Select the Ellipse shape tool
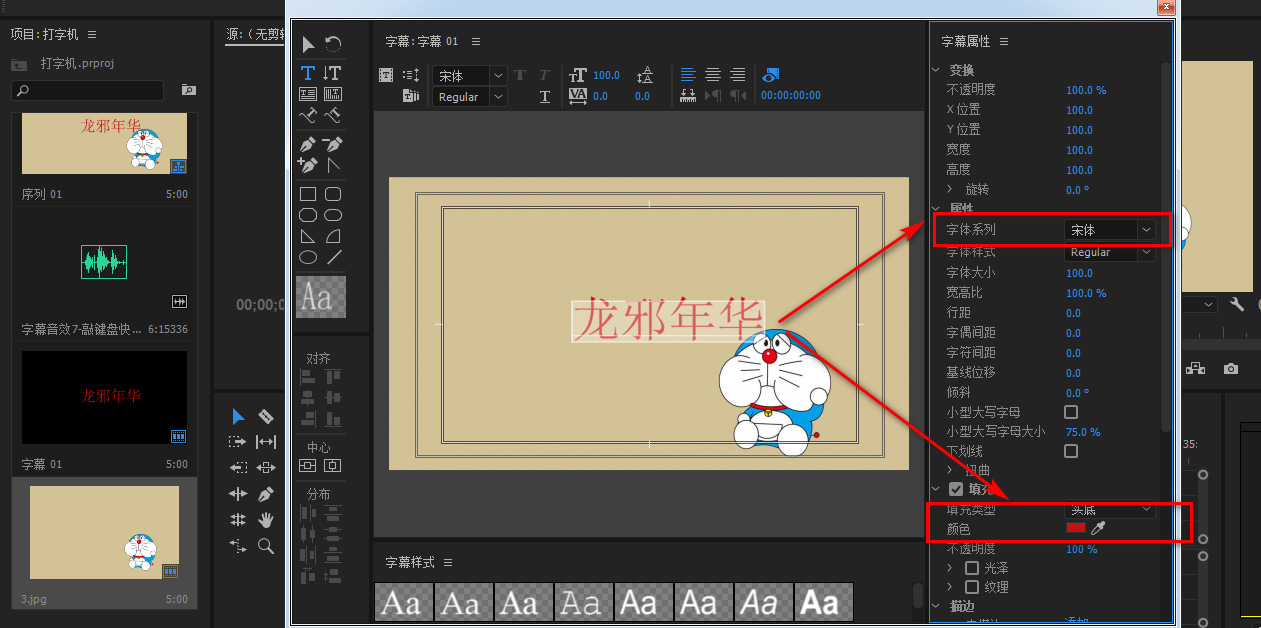 (309, 257)
